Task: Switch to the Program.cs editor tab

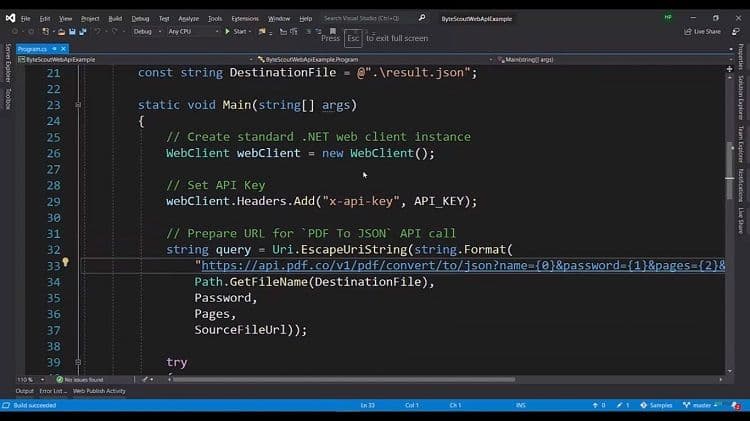Action: pyautogui.click(x=33, y=48)
